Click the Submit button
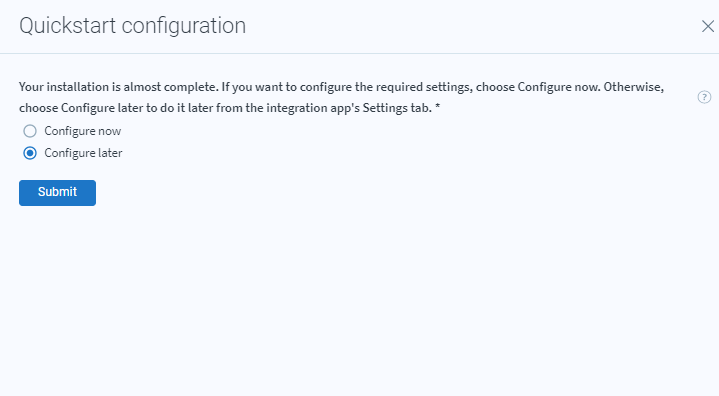 pyautogui.click(x=57, y=192)
